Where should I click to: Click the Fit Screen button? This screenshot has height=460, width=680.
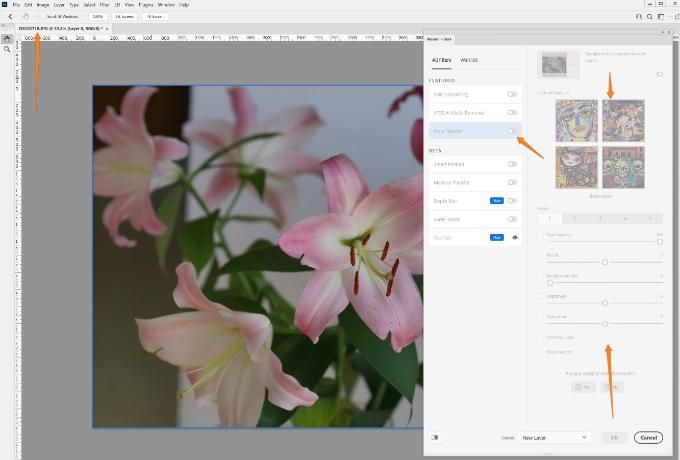[124, 16]
